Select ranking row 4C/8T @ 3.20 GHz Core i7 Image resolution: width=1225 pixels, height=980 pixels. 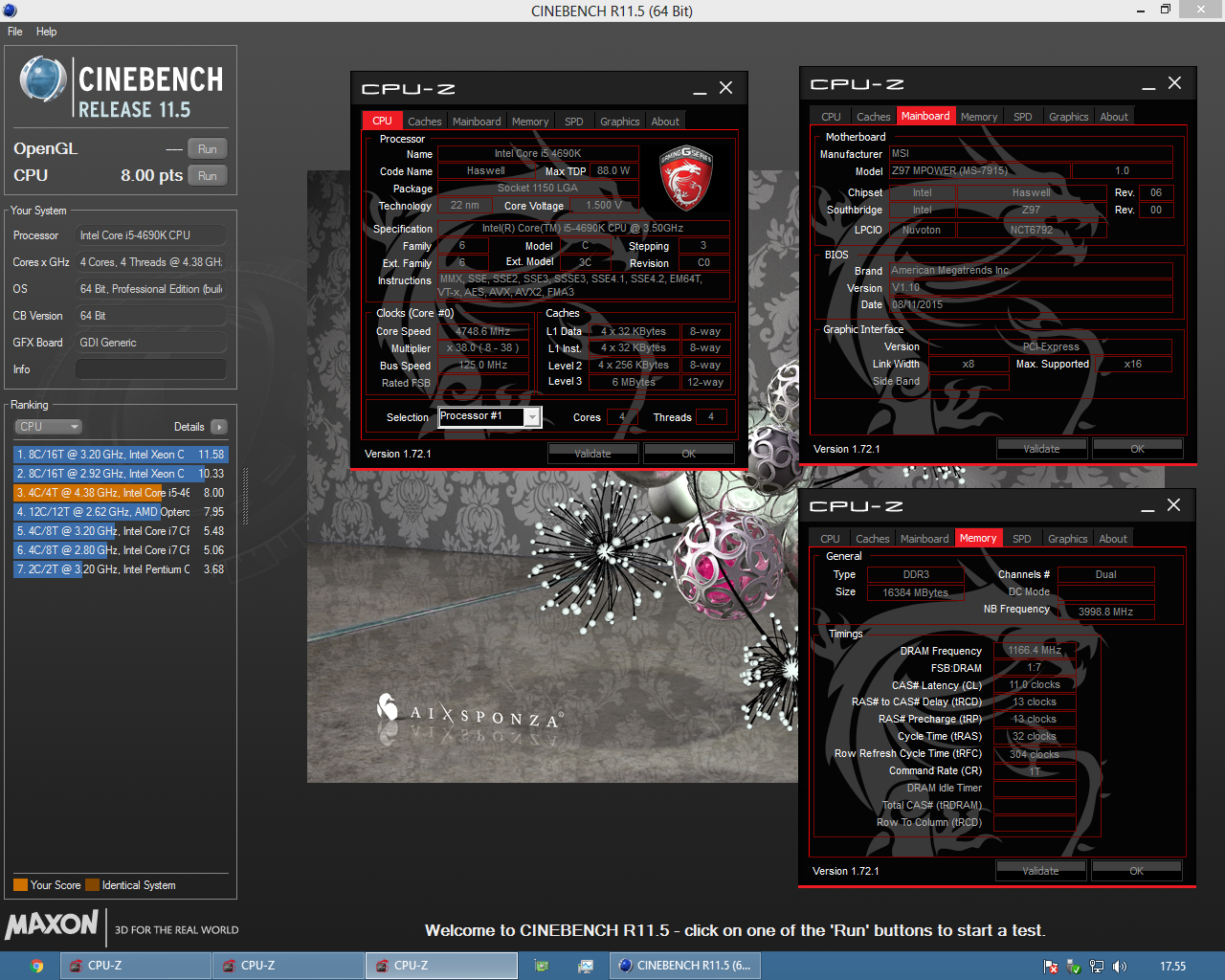(121, 531)
